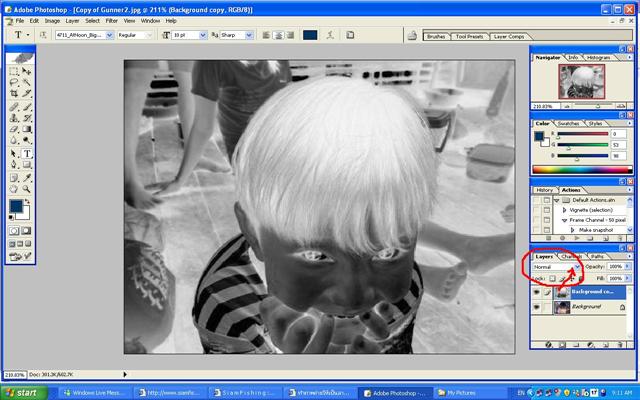This screenshot has width=640, height=400.
Task: Click the Add Layer Style icon
Action: (x=549, y=345)
